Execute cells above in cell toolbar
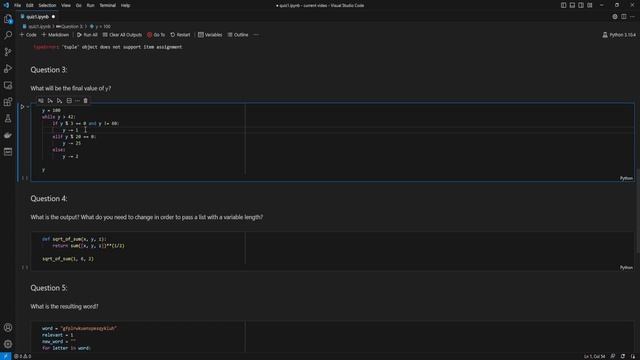Screen dimensions: 640x360 pyautogui.click(x=50, y=100)
